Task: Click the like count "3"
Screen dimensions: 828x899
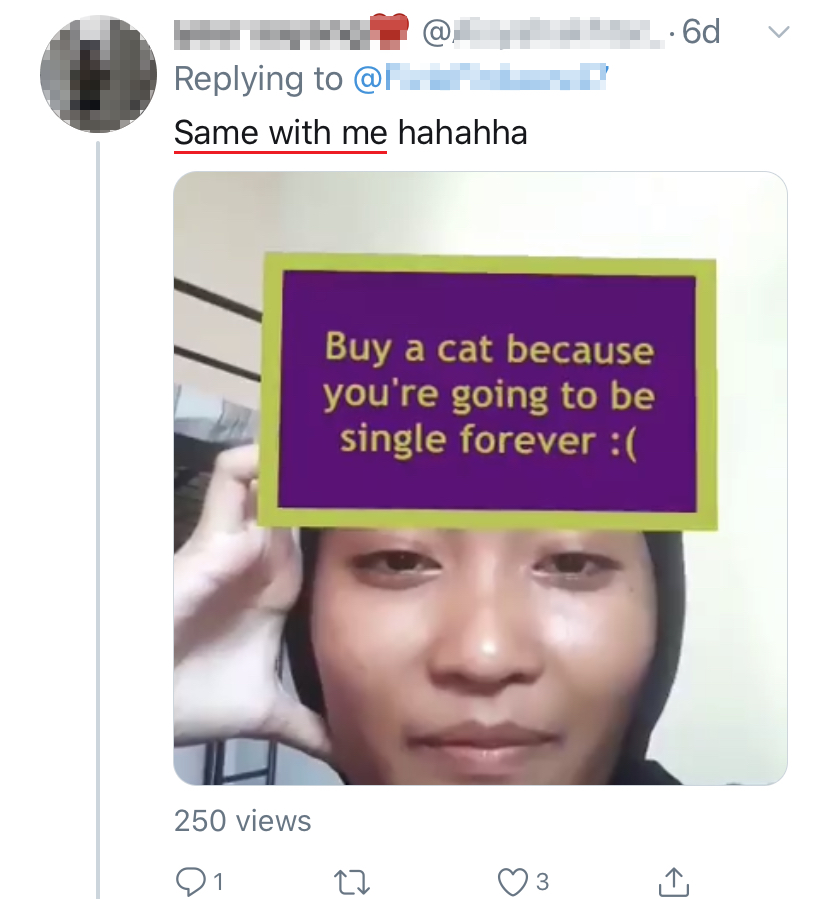Action: coord(542,882)
